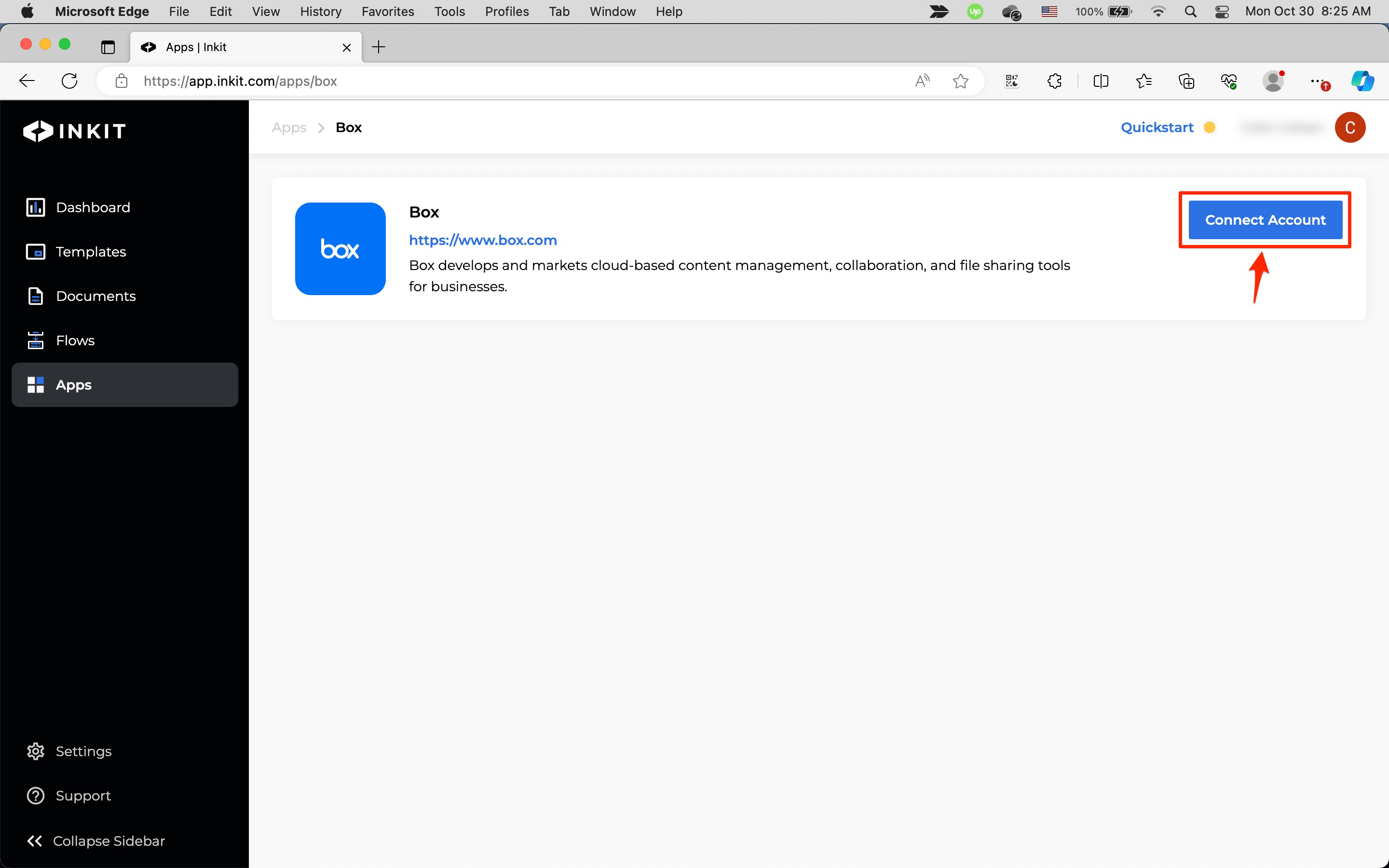1389x868 pixels.
Task: Navigate to Flows in sidebar
Action: (75, 340)
